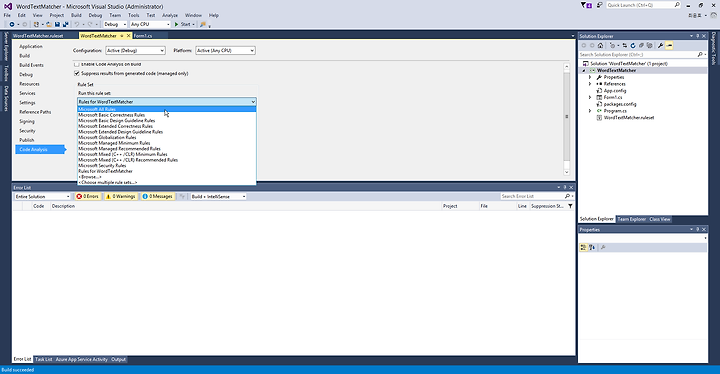Viewport: 720px width, 374px height.
Task: Open the Build Events properties page
Action: pos(31,65)
